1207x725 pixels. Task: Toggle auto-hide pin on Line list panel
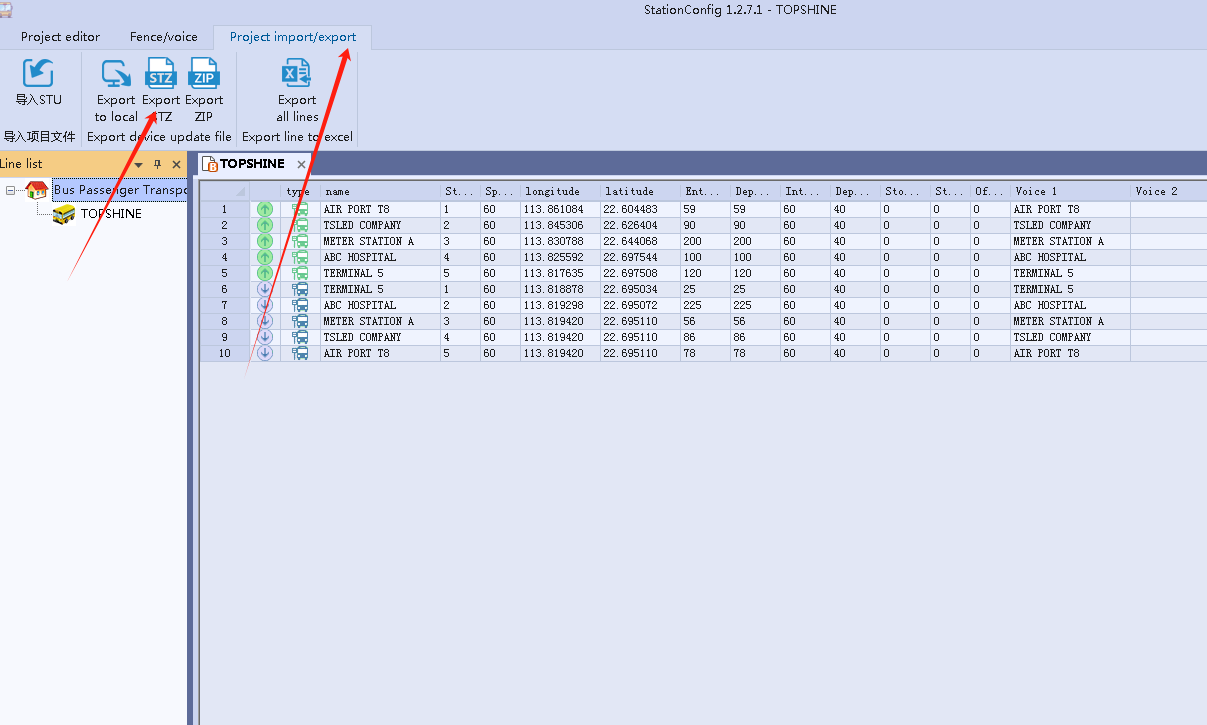point(157,165)
